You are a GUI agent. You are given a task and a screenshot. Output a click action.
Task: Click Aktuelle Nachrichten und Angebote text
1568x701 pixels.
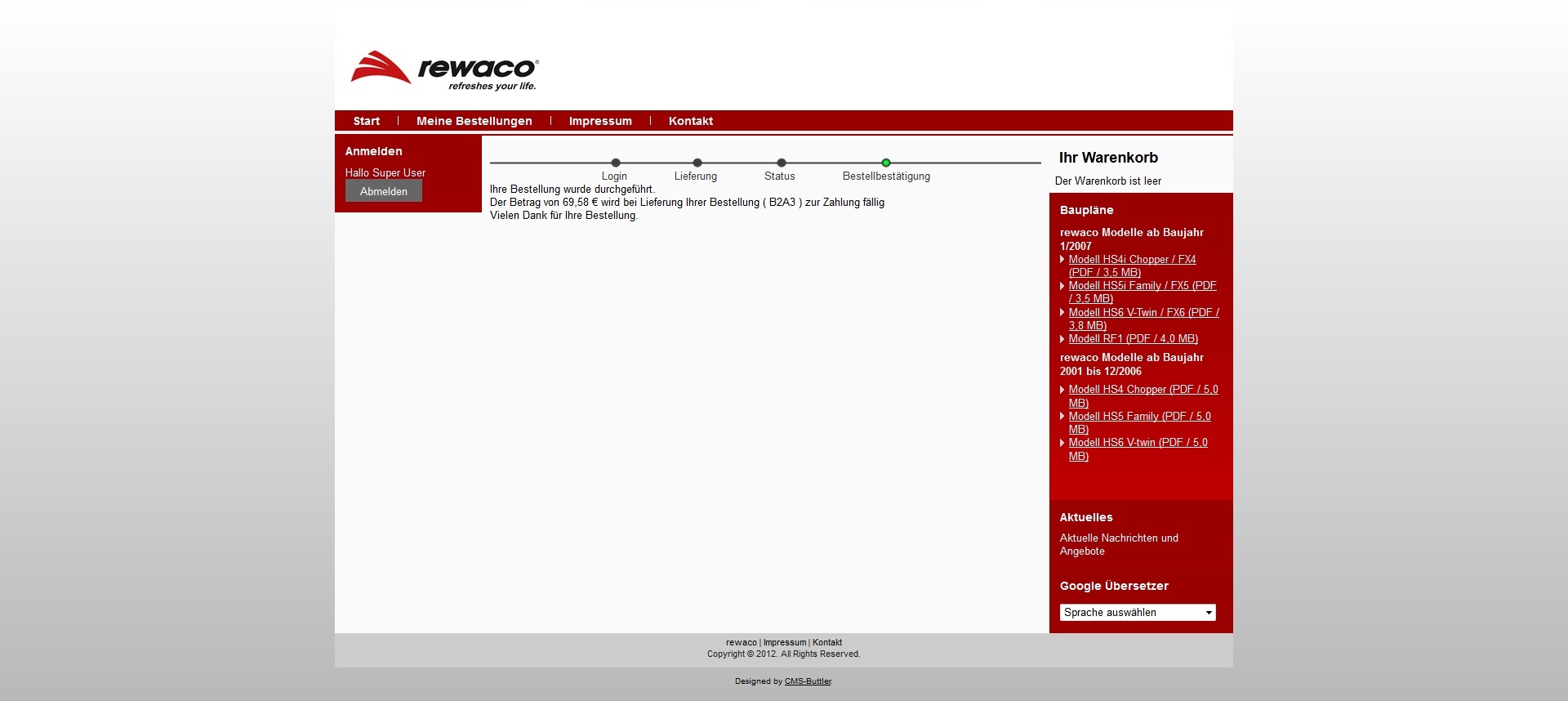(x=1119, y=544)
